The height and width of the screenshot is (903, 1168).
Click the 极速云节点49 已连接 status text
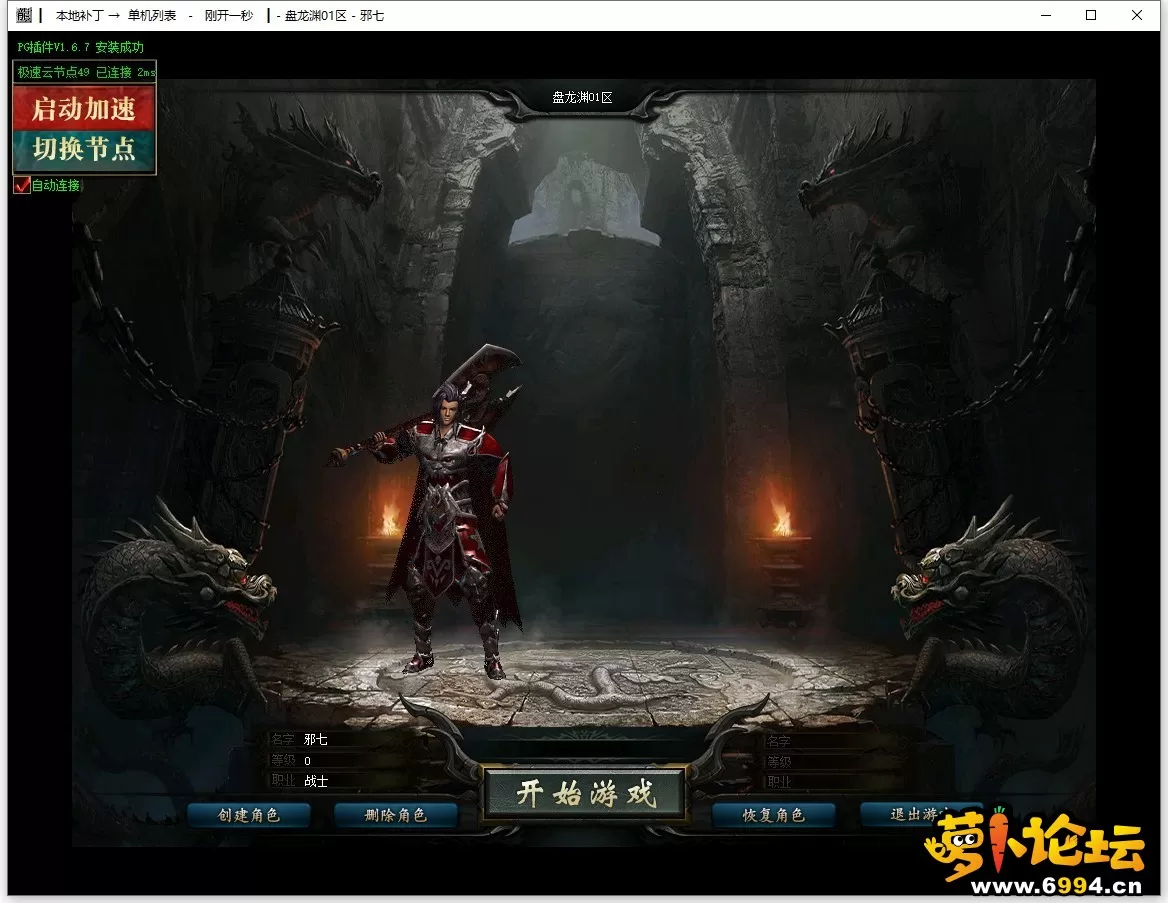click(85, 72)
